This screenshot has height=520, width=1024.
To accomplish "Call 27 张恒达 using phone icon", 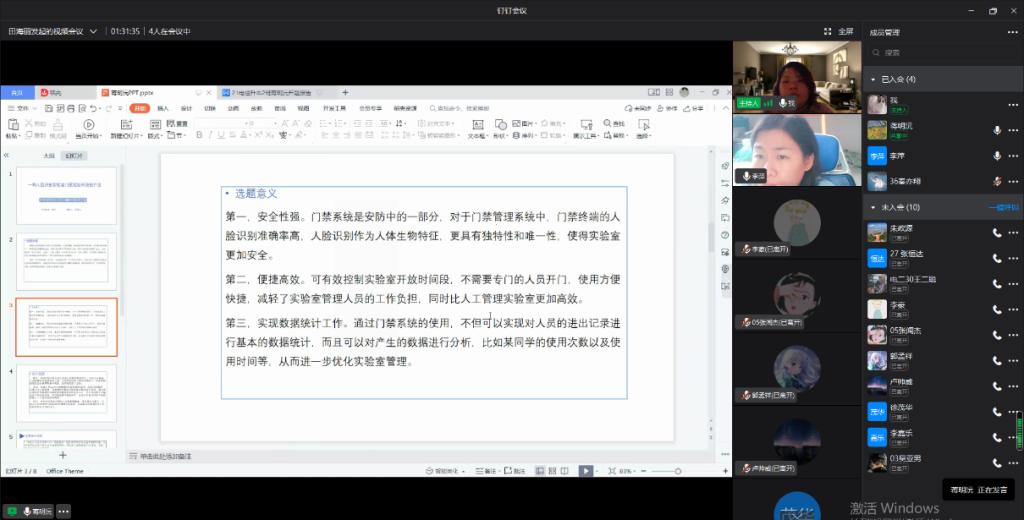I will [996, 256].
